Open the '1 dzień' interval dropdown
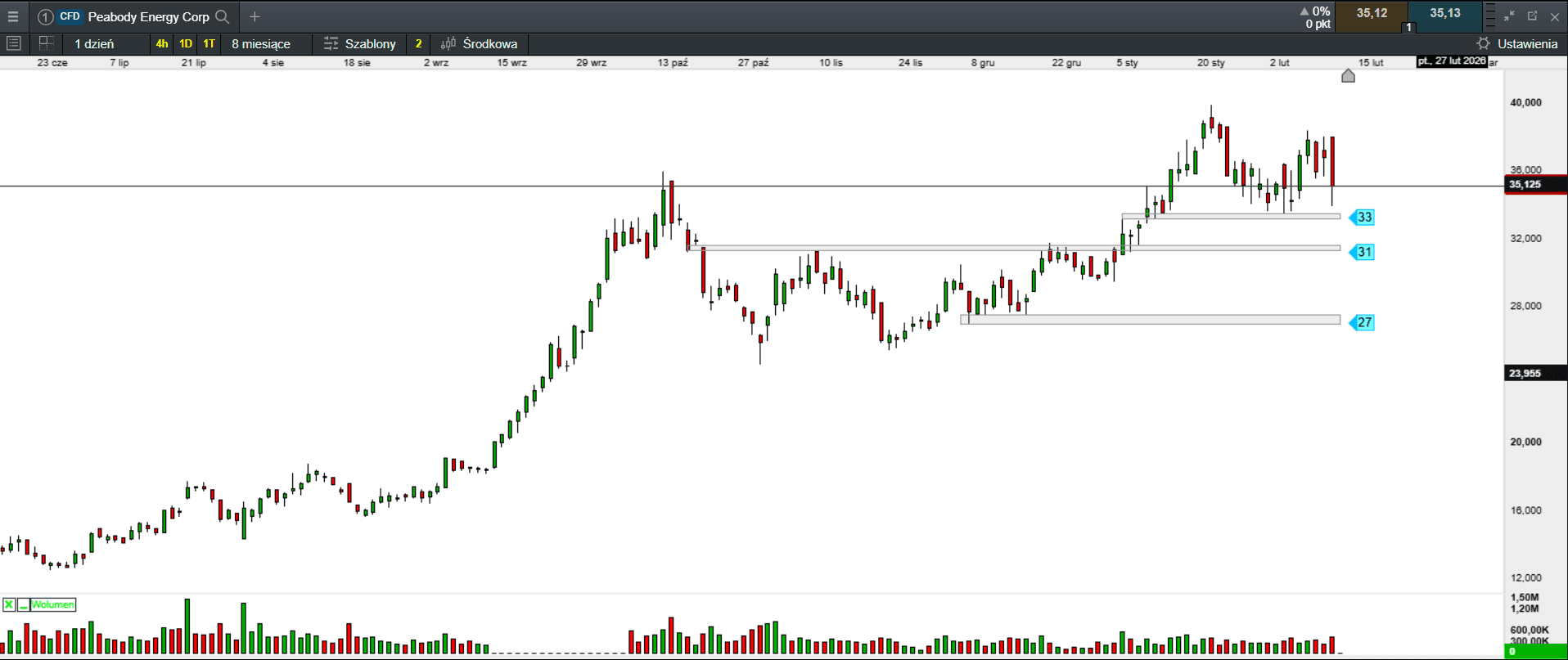The height and width of the screenshot is (660, 1568). click(94, 44)
